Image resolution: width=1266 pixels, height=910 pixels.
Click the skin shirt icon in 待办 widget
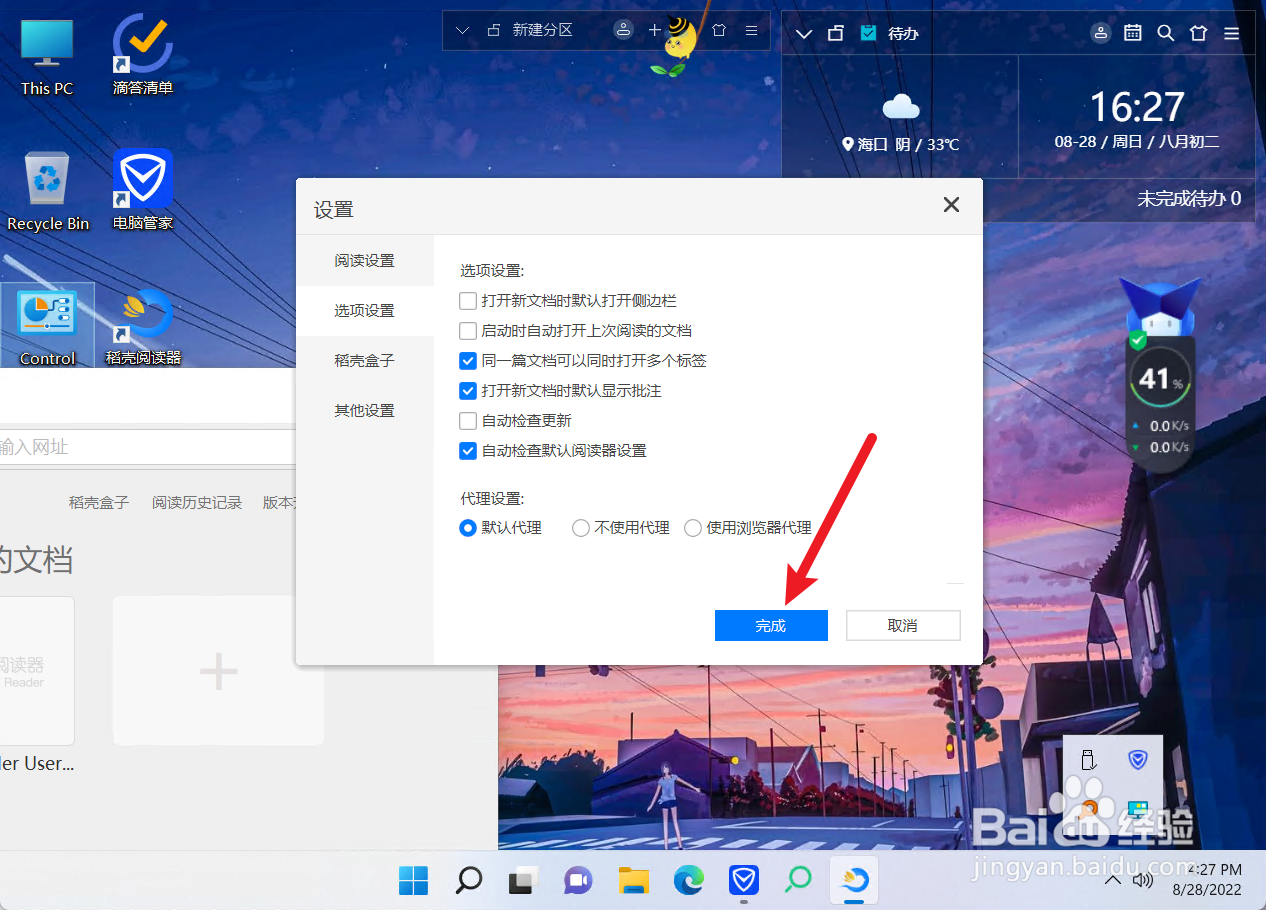tap(1199, 33)
